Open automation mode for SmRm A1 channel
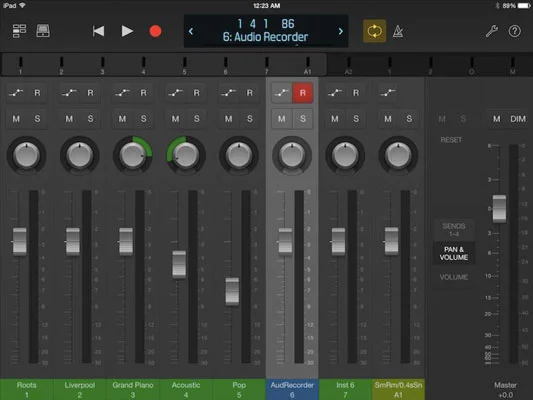 [x=388, y=92]
